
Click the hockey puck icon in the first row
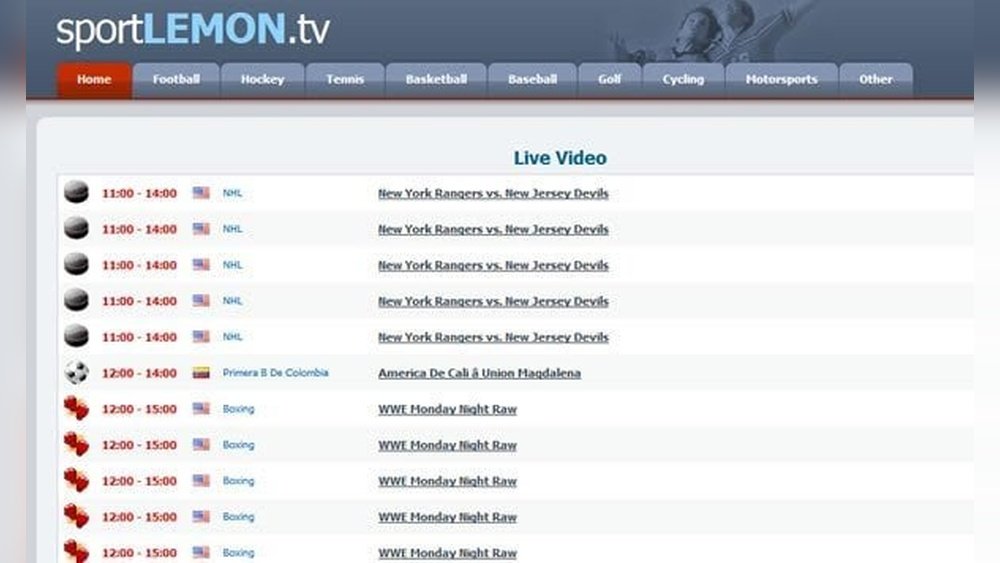point(76,193)
